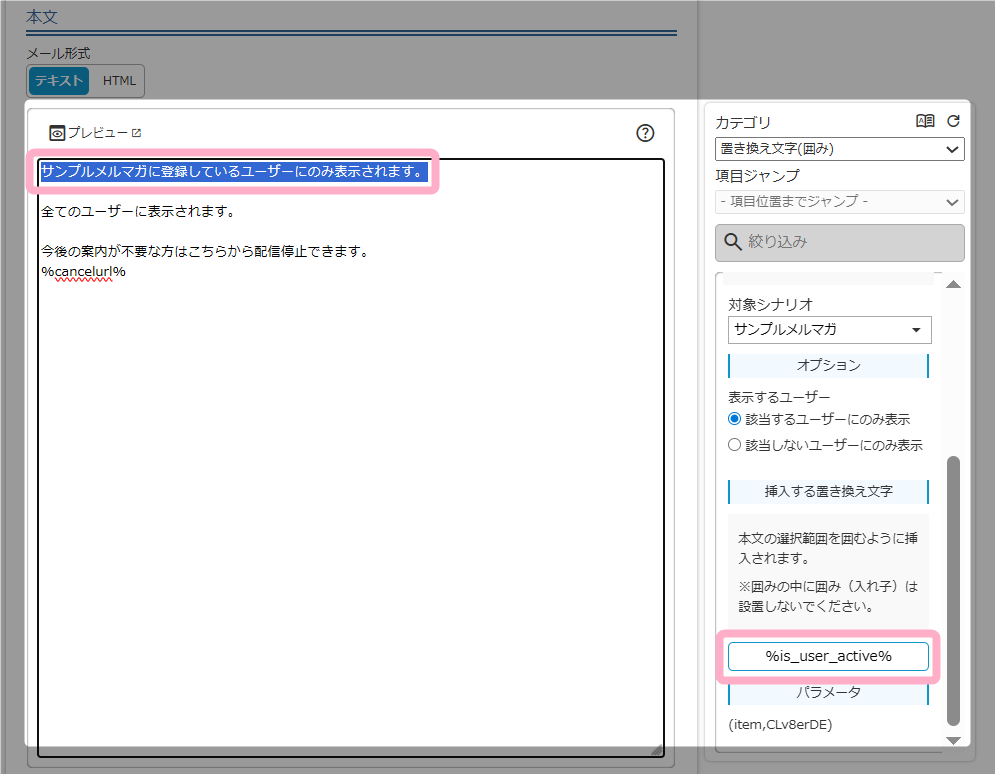Switch to the HTML mail format tab

point(119,81)
